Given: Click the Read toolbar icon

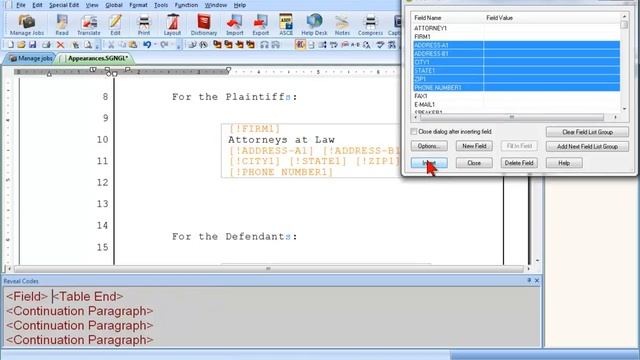Looking at the screenshot, I should tap(62, 24).
